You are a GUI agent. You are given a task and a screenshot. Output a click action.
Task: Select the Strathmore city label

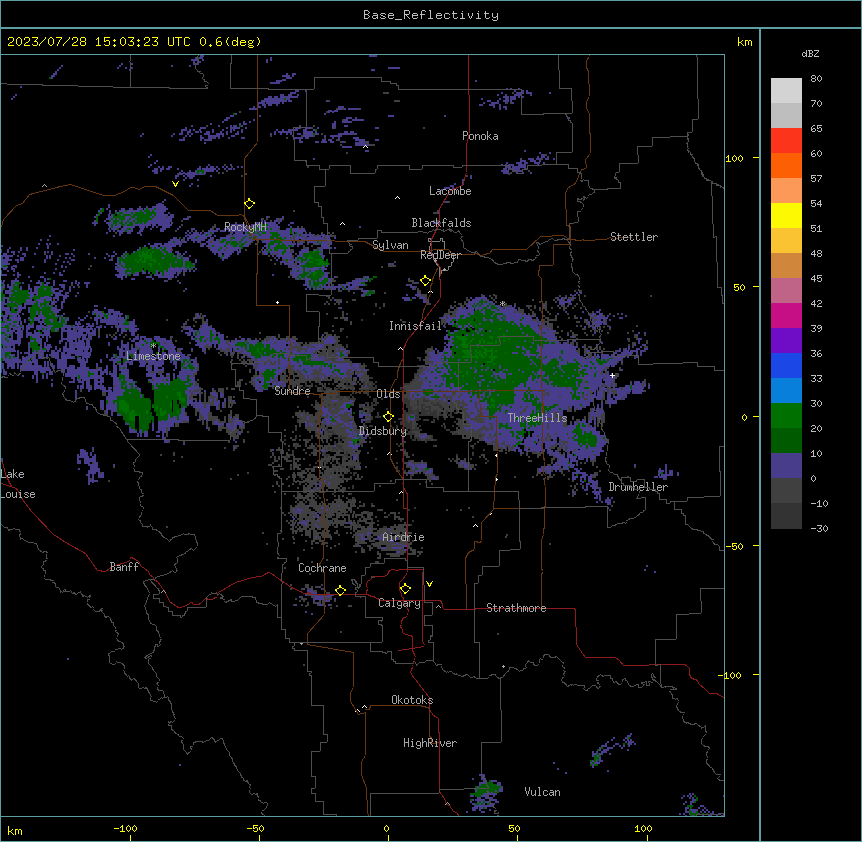(x=516, y=608)
